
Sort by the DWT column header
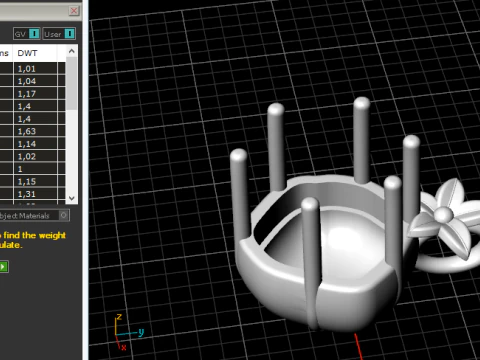(x=35, y=53)
